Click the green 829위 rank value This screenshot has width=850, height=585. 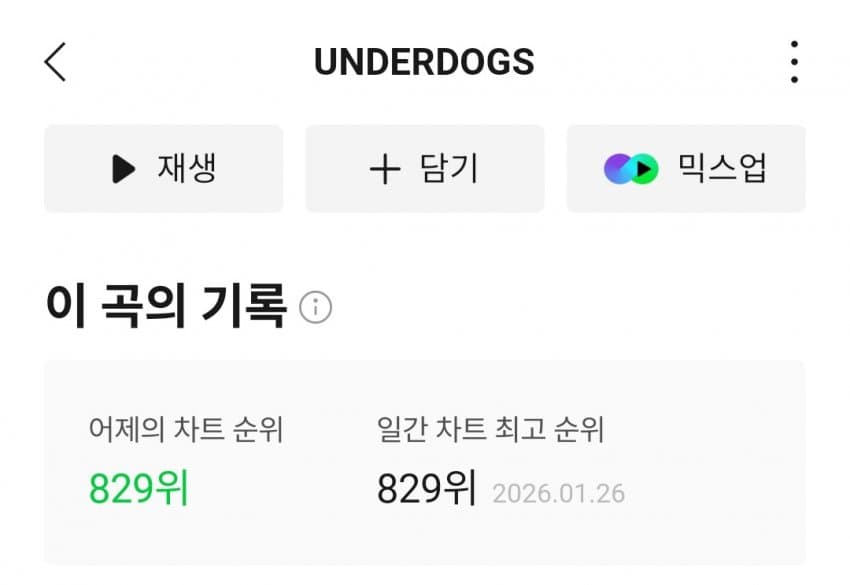tap(139, 488)
